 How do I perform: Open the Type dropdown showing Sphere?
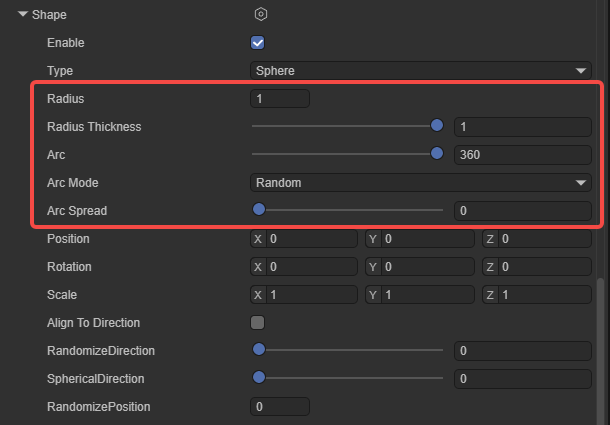pos(420,71)
